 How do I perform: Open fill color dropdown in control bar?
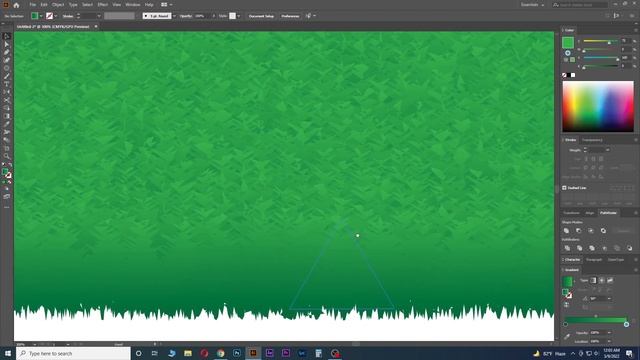pos(41,16)
